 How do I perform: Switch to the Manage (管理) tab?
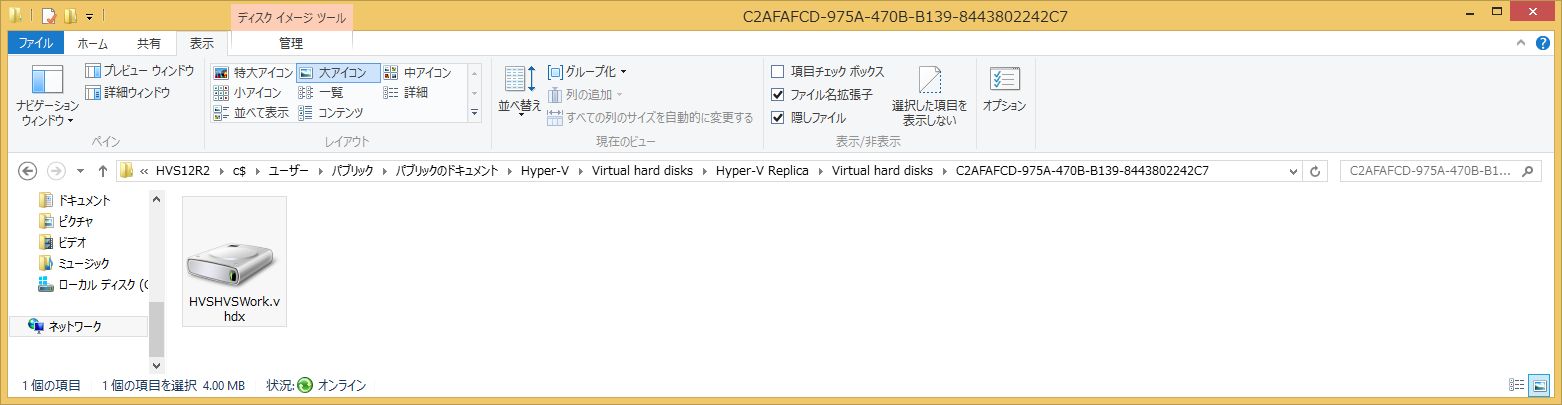[291, 44]
